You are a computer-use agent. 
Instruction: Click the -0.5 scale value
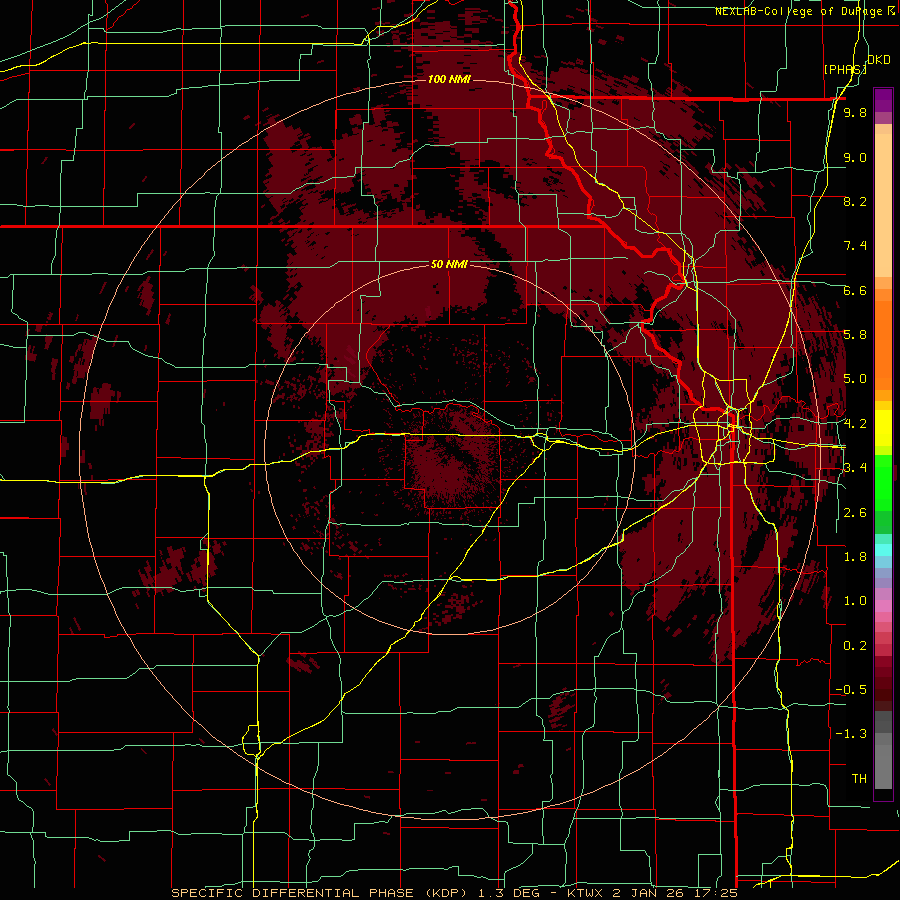[851, 690]
